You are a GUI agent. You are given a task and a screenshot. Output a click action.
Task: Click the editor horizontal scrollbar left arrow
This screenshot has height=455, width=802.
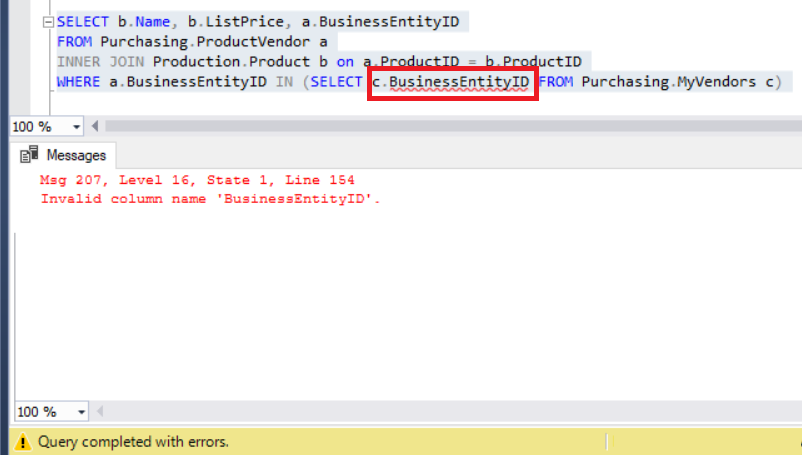click(95, 126)
